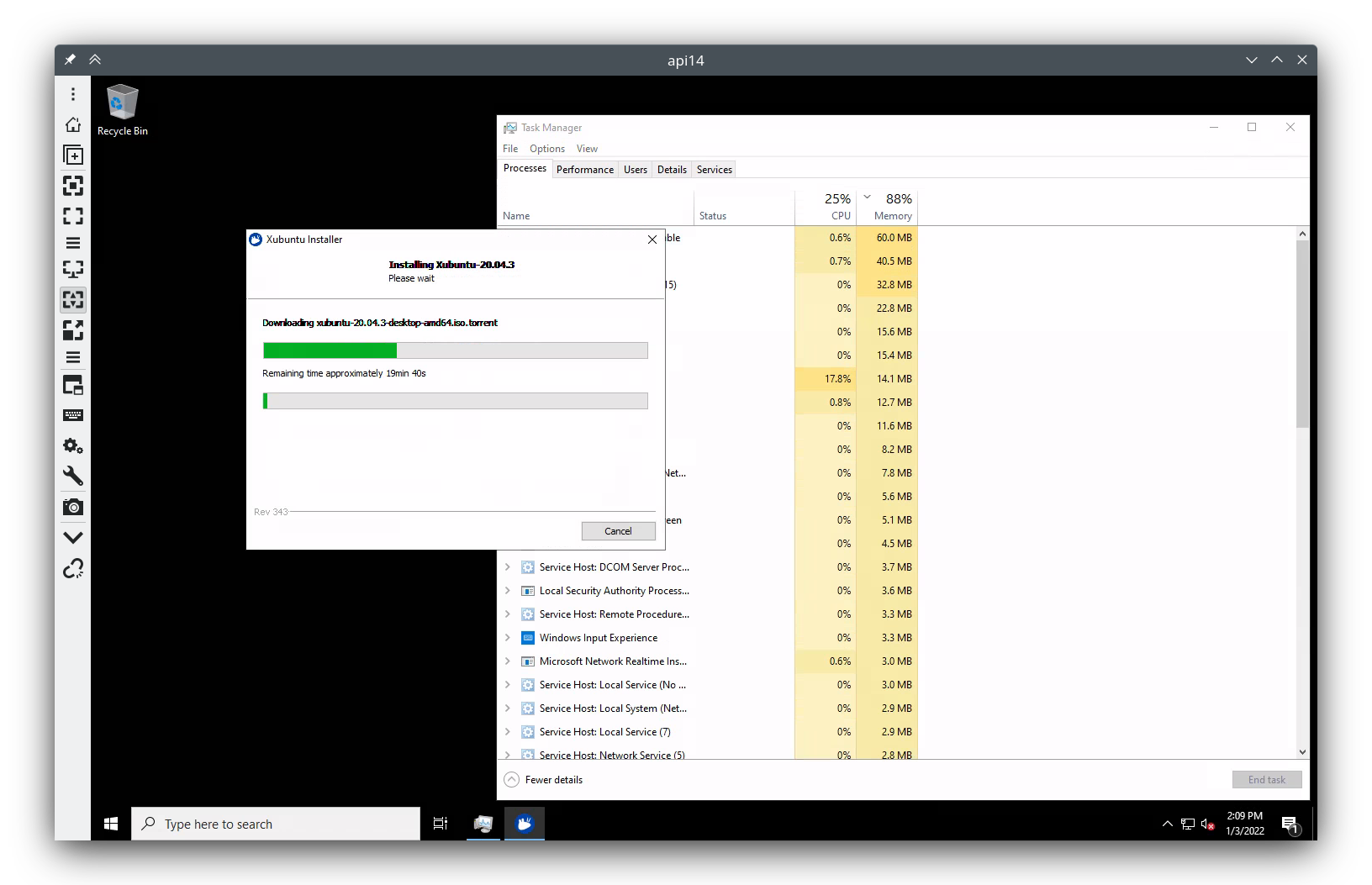Screen dimensions: 1372x885
Task: Toggle the highlighted scaled mode button
Action: [x=73, y=299]
